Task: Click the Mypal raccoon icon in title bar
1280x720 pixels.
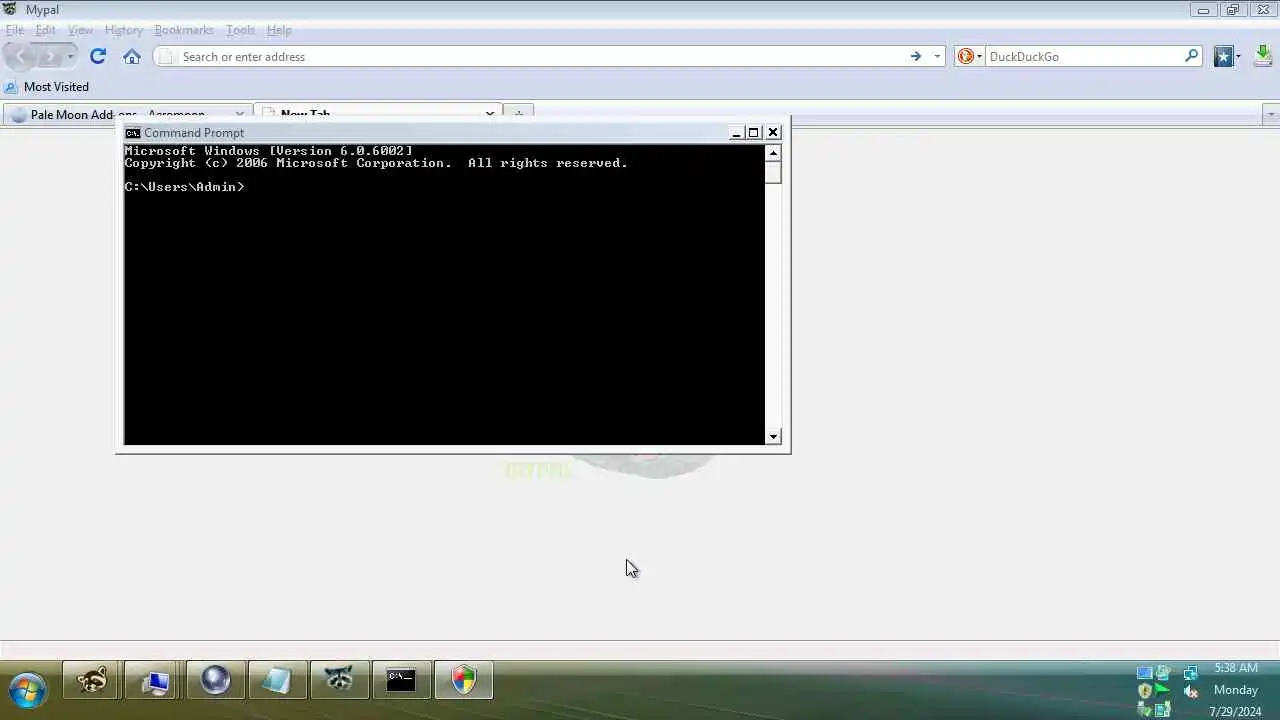Action: (10, 9)
